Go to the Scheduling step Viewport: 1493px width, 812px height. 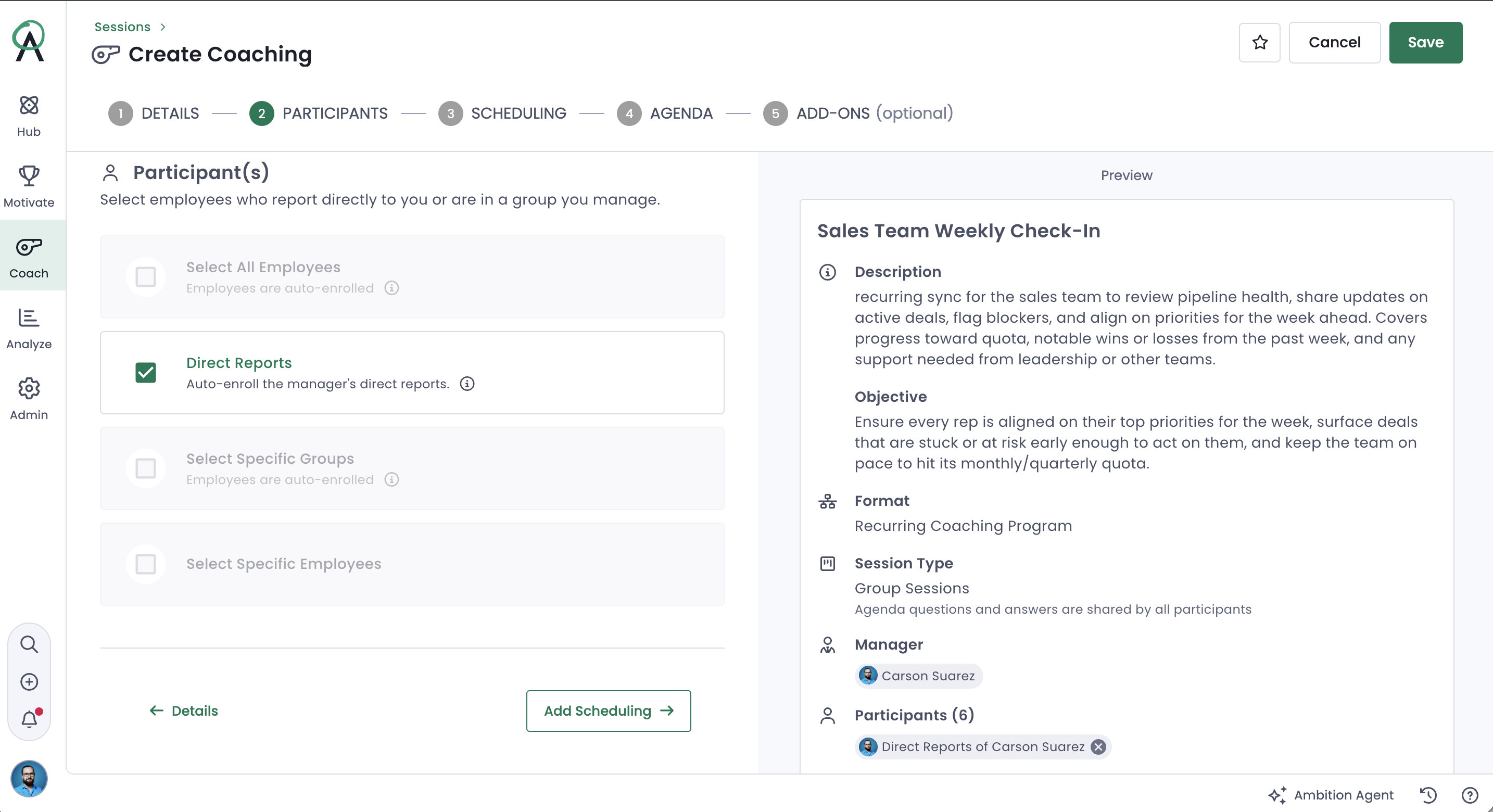point(502,113)
